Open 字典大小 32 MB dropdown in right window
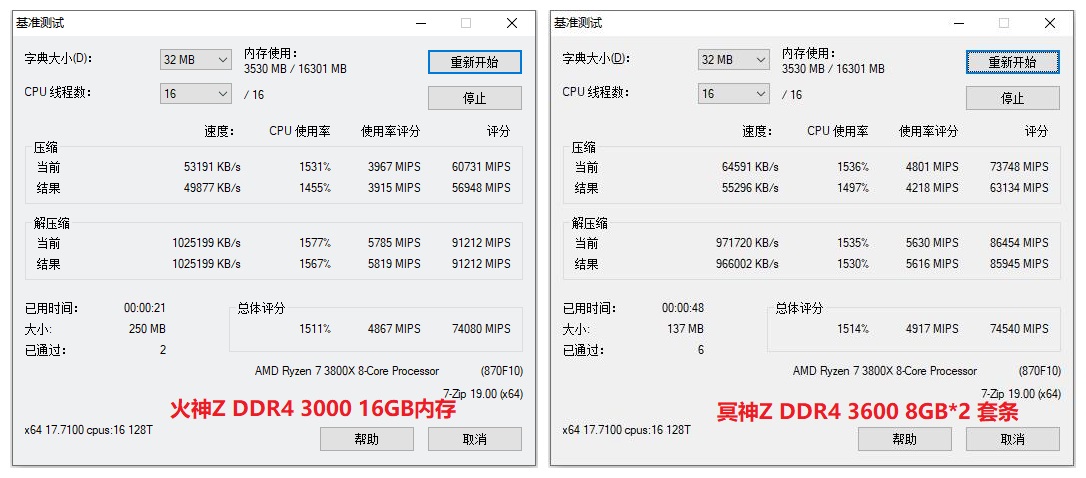1086x478 pixels. [733, 60]
